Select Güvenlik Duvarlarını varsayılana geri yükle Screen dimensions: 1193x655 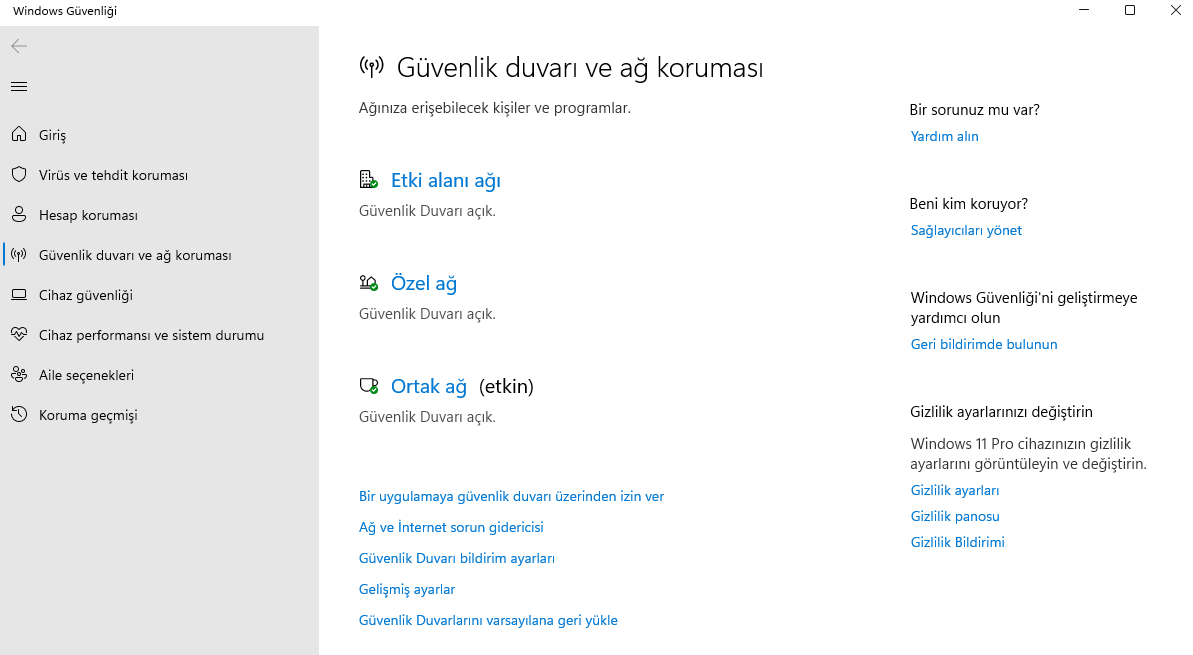[x=488, y=620]
